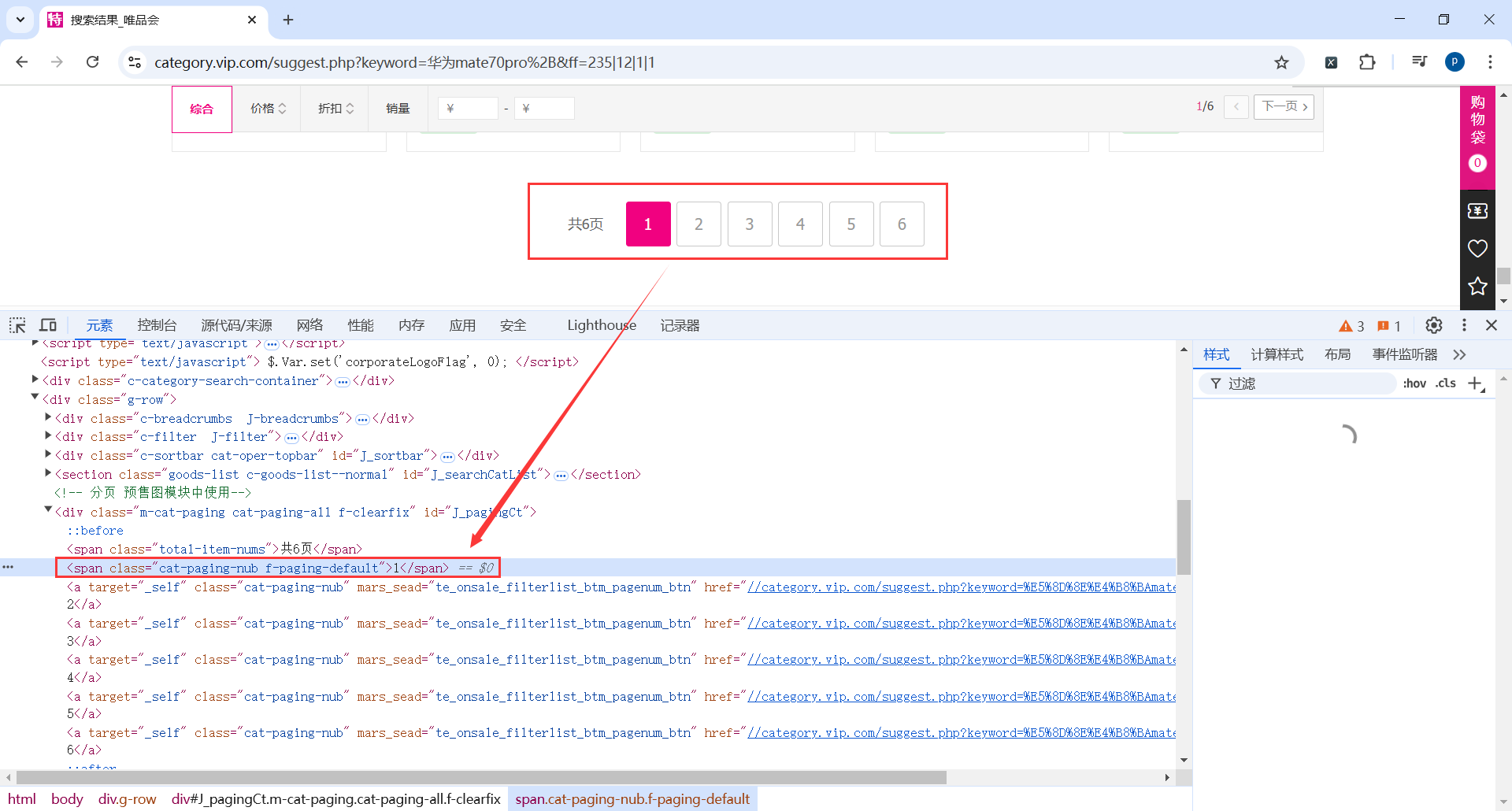The image size is (1512, 811).
Task: Switch to the 性能 DevTools tab
Action: pyautogui.click(x=361, y=325)
